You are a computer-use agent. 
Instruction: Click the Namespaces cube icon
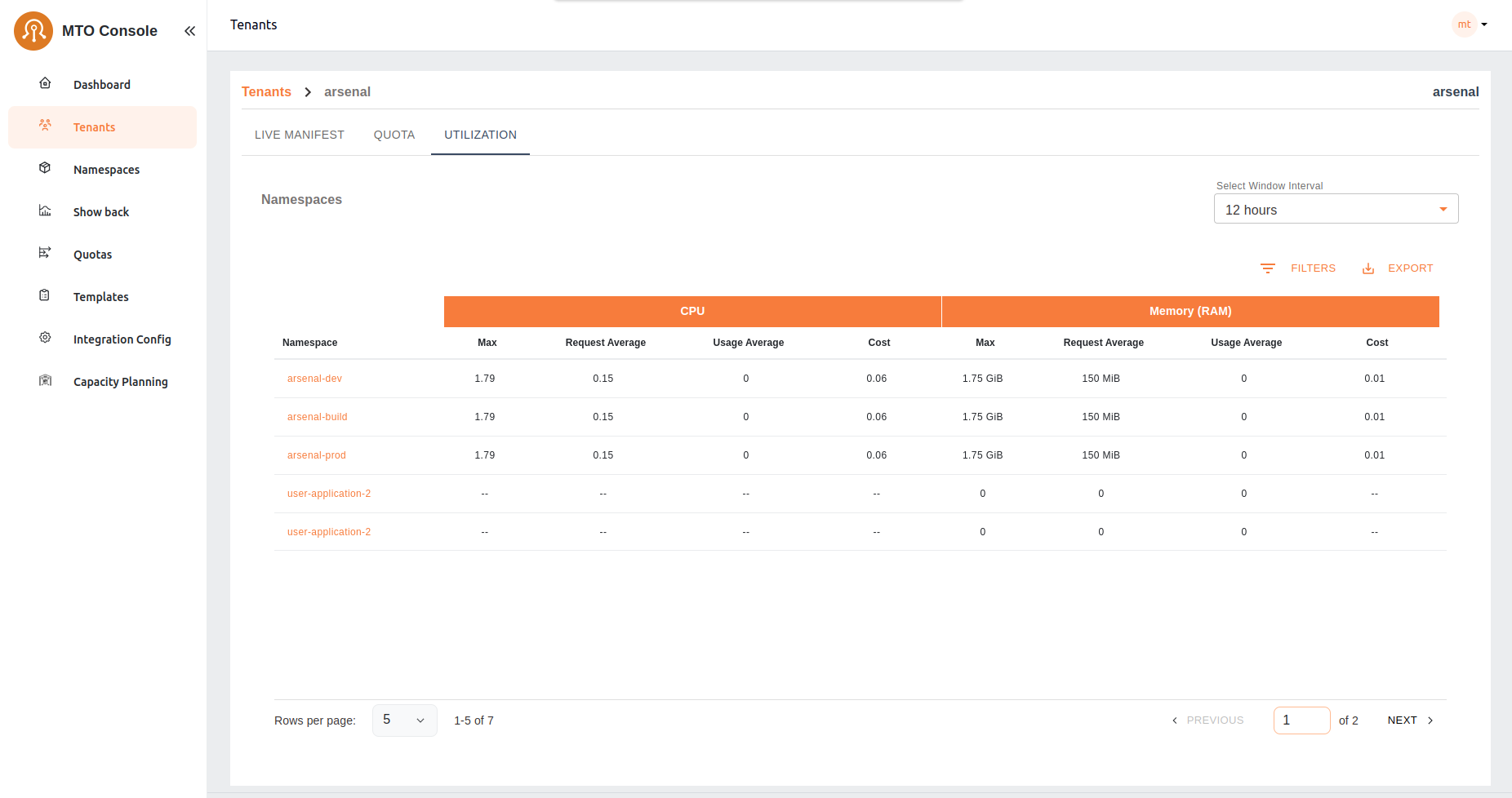[x=46, y=168]
